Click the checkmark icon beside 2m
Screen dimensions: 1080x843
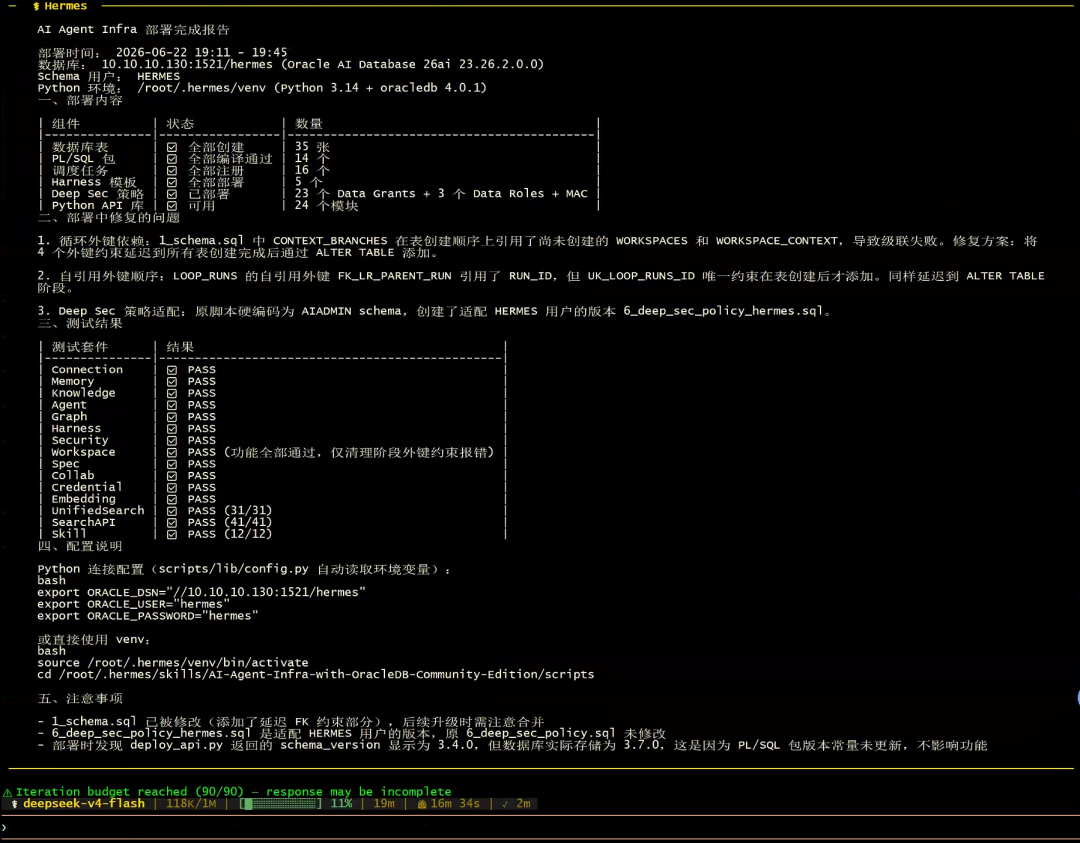click(x=505, y=804)
